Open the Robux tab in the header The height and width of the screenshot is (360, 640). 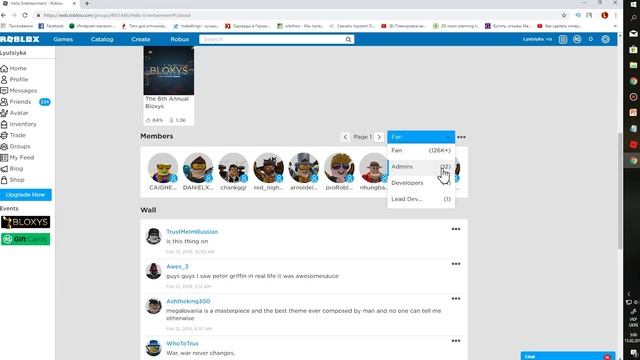[180, 39]
